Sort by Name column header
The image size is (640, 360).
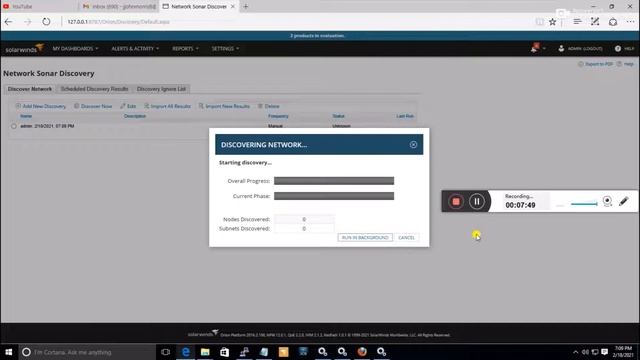[26, 116]
